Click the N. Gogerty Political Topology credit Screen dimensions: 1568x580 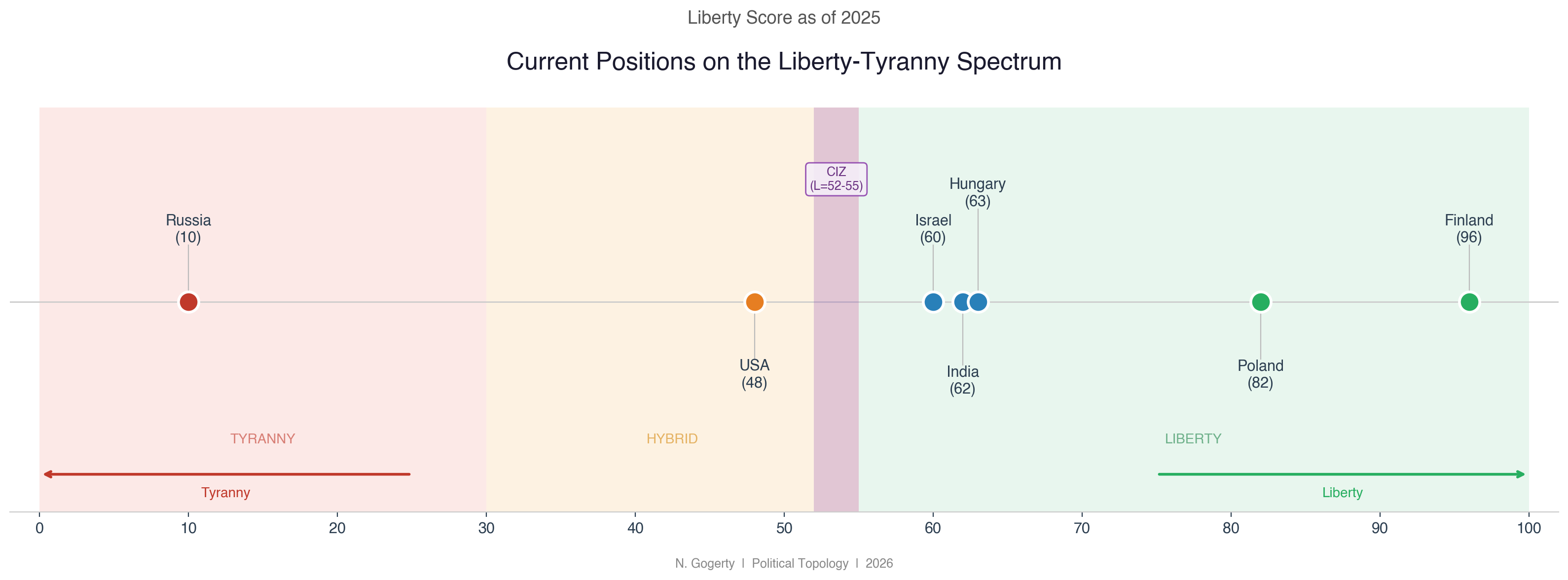point(783,563)
